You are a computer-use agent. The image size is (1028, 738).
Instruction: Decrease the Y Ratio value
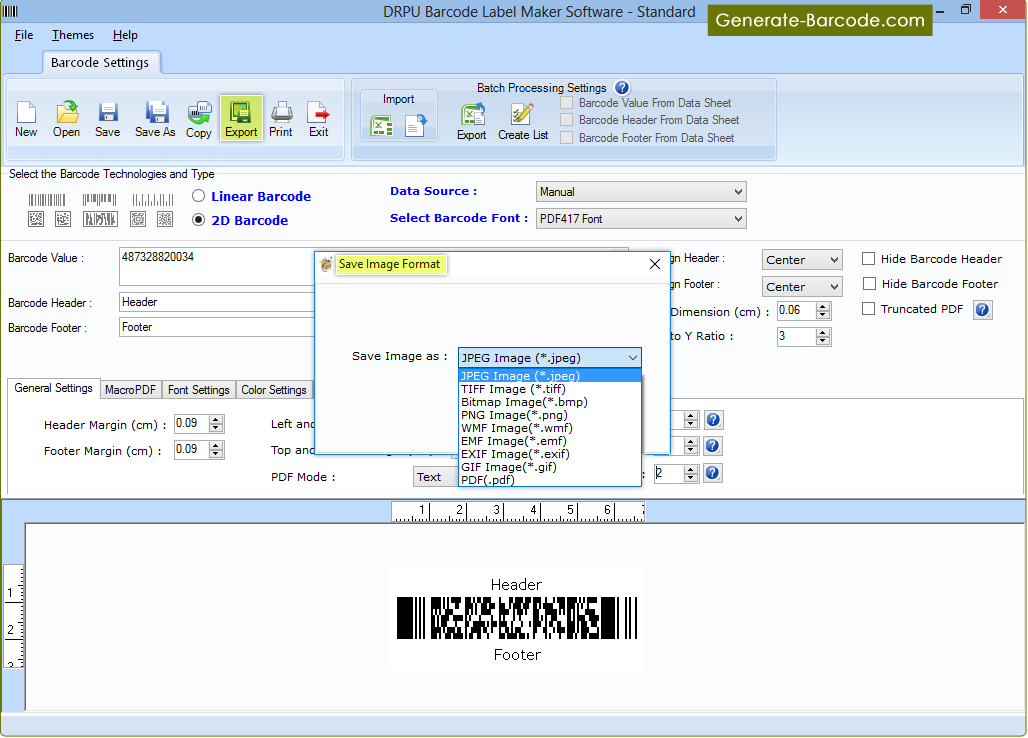tap(823, 341)
